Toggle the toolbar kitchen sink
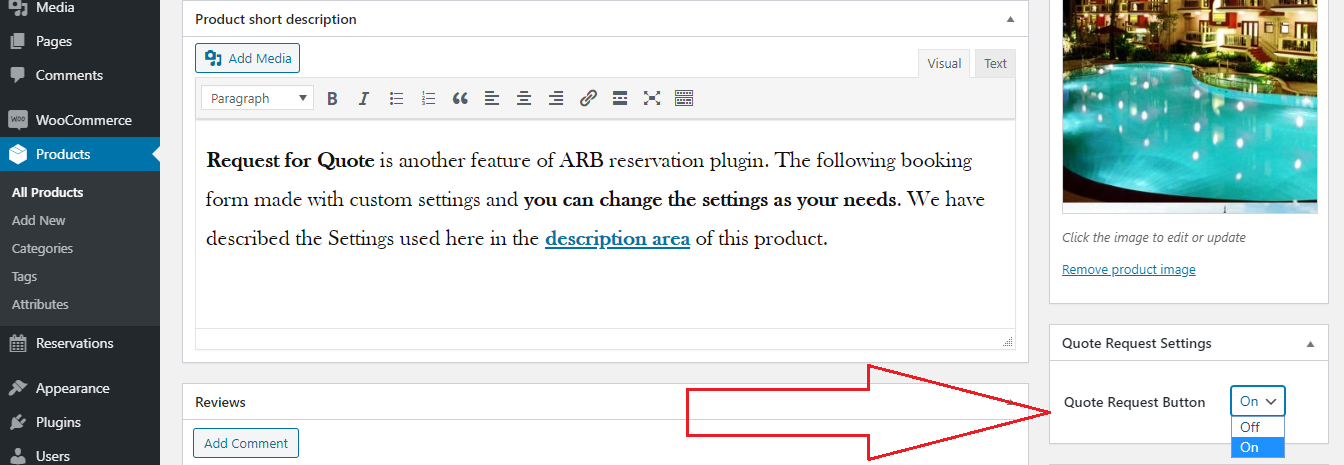The width and height of the screenshot is (1344, 465). click(684, 98)
